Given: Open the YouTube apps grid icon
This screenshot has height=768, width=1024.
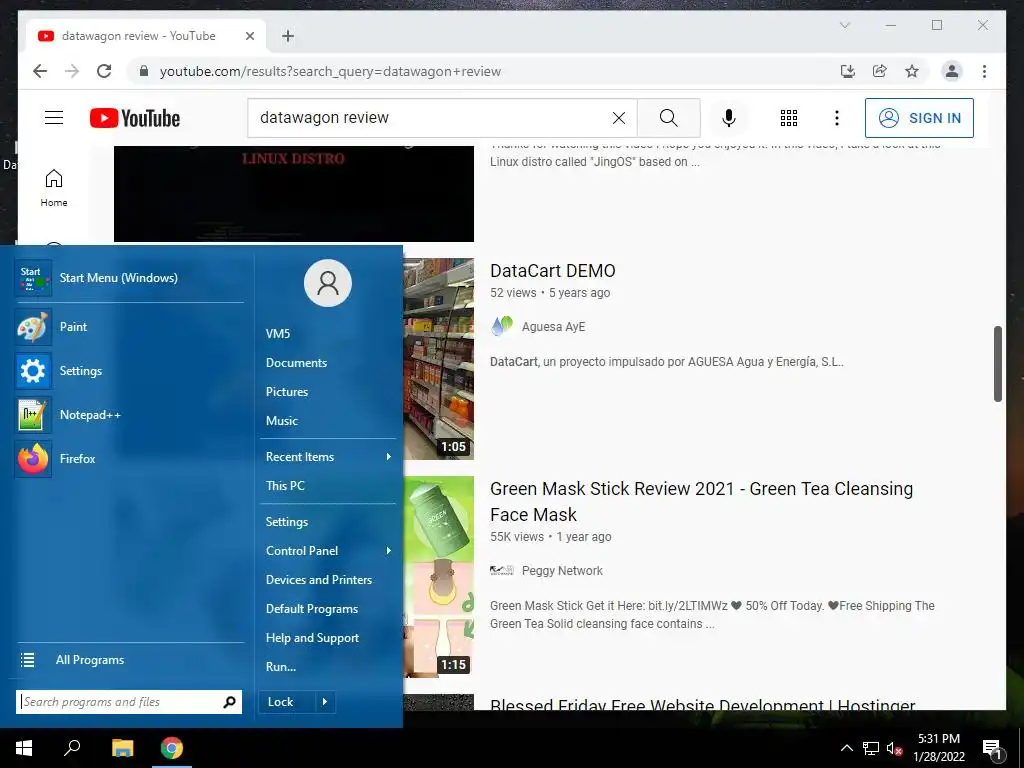Looking at the screenshot, I should pyautogui.click(x=789, y=118).
